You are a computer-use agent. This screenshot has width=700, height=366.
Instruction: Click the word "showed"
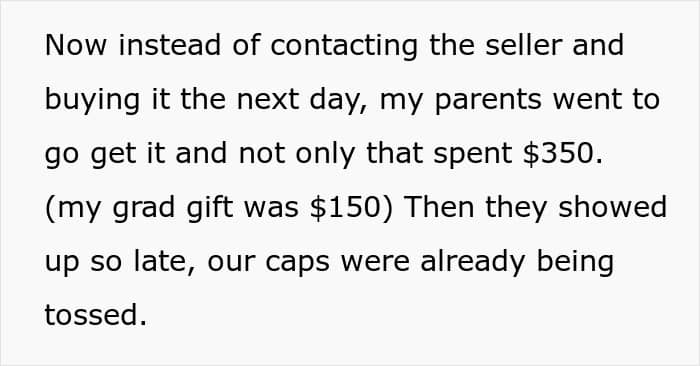pos(612,207)
